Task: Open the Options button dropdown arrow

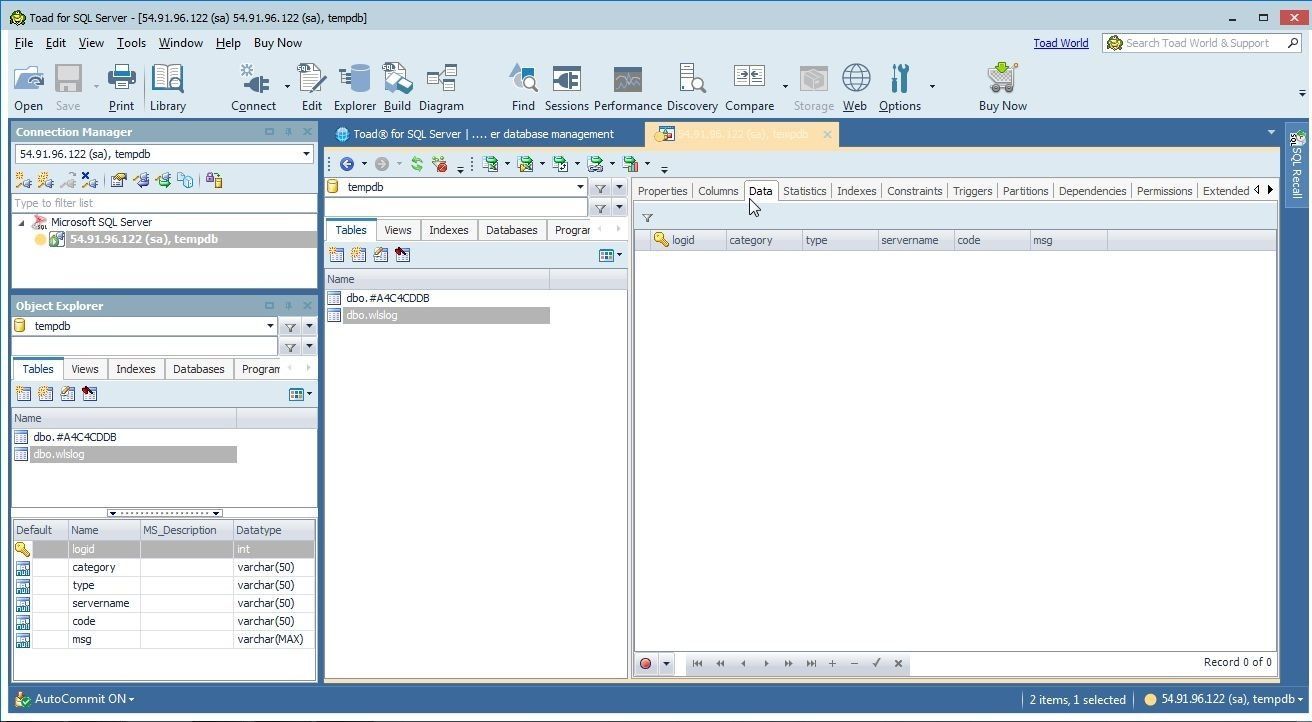Action: click(x=932, y=87)
